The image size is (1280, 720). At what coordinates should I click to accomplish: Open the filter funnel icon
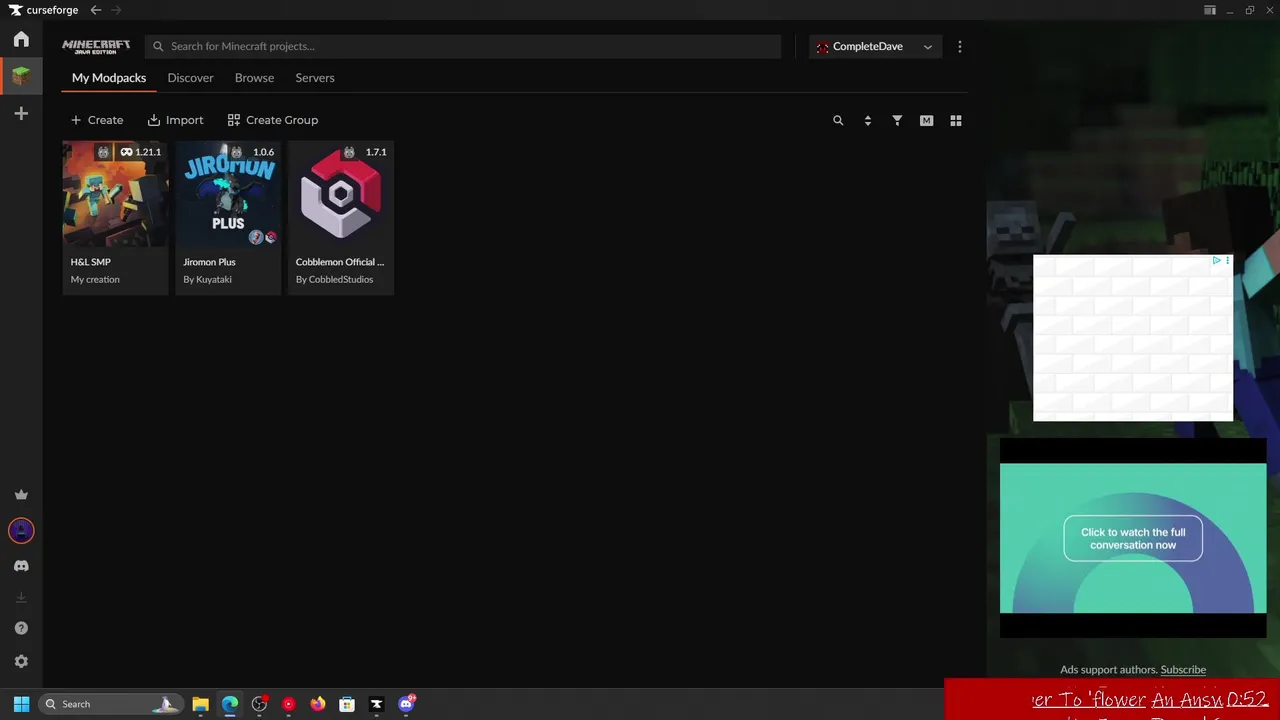pyautogui.click(x=897, y=120)
